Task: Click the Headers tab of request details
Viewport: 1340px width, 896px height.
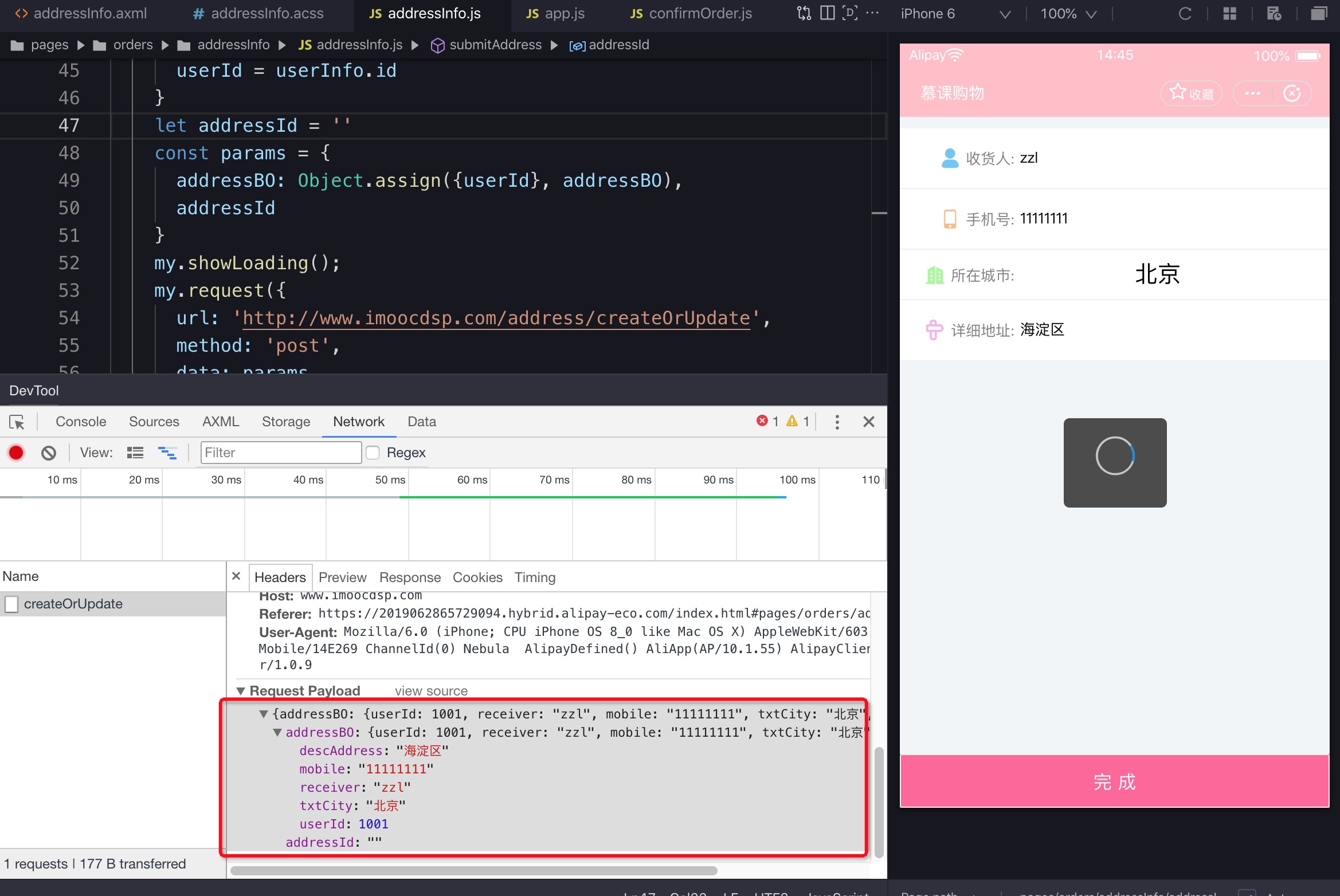Action: click(280, 577)
